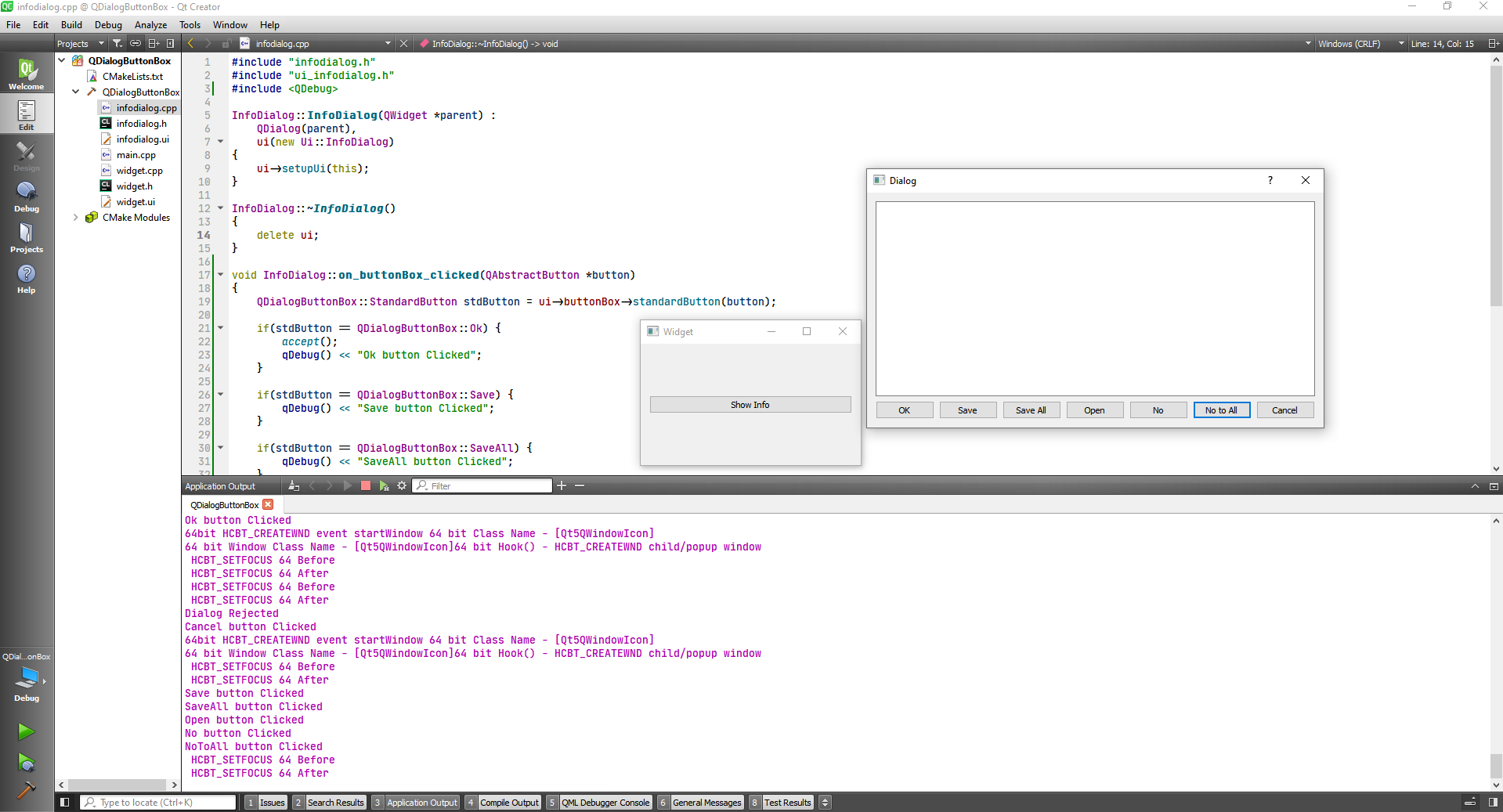Close the infodialog.cpp document with X

point(404,44)
